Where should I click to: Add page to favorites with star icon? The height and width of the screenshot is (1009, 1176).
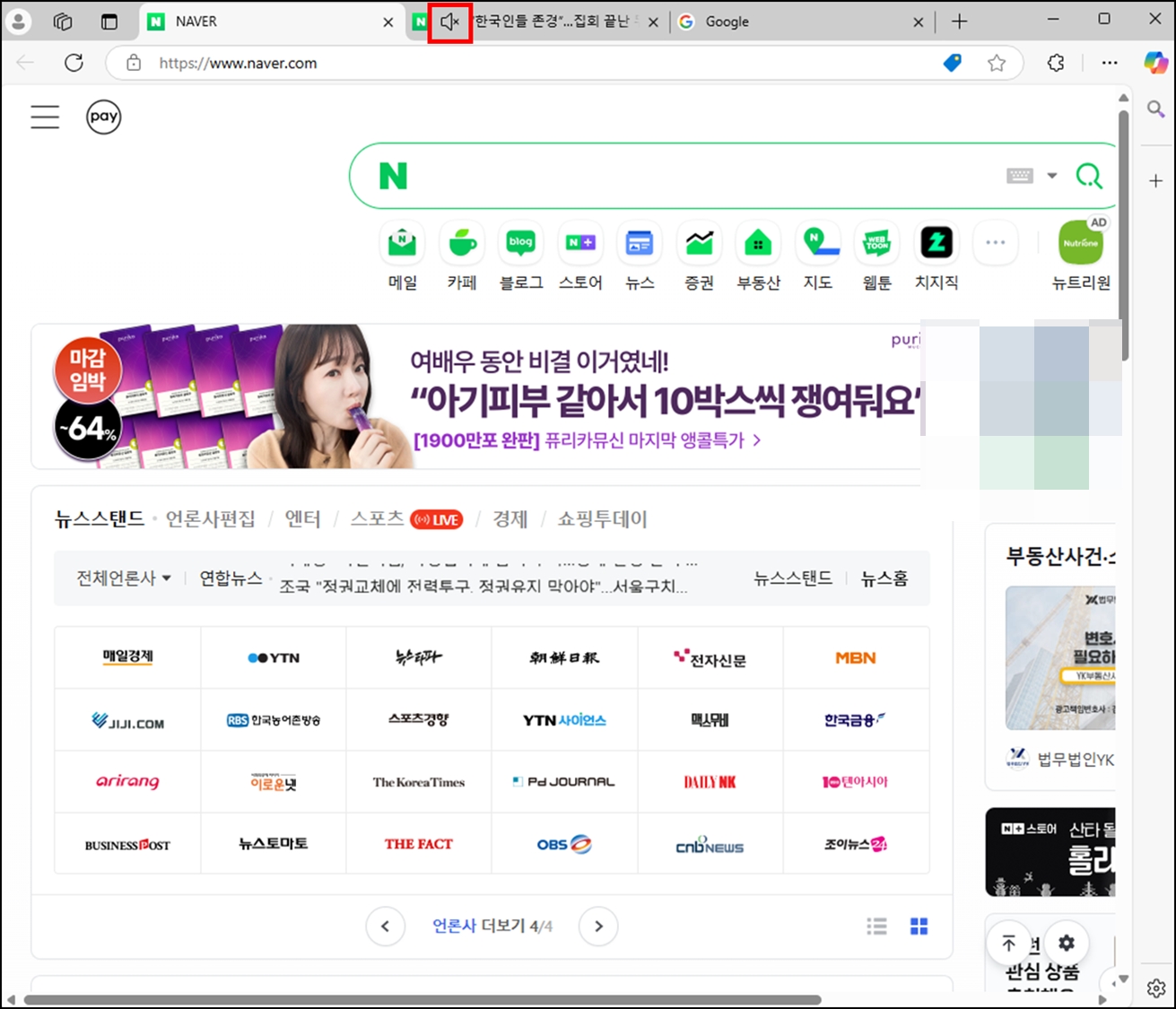click(x=997, y=63)
